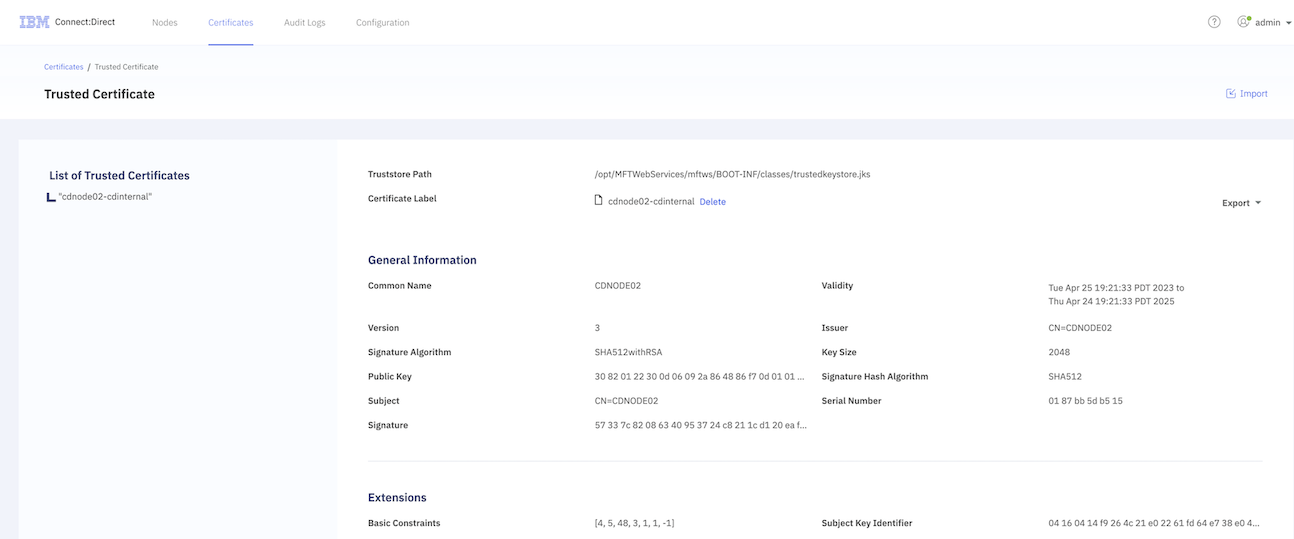Image resolution: width=1294 pixels, height=539 pixels.
Task: Click the Public Key hex value
Action: pyautogui.click(x=700, y=377)
